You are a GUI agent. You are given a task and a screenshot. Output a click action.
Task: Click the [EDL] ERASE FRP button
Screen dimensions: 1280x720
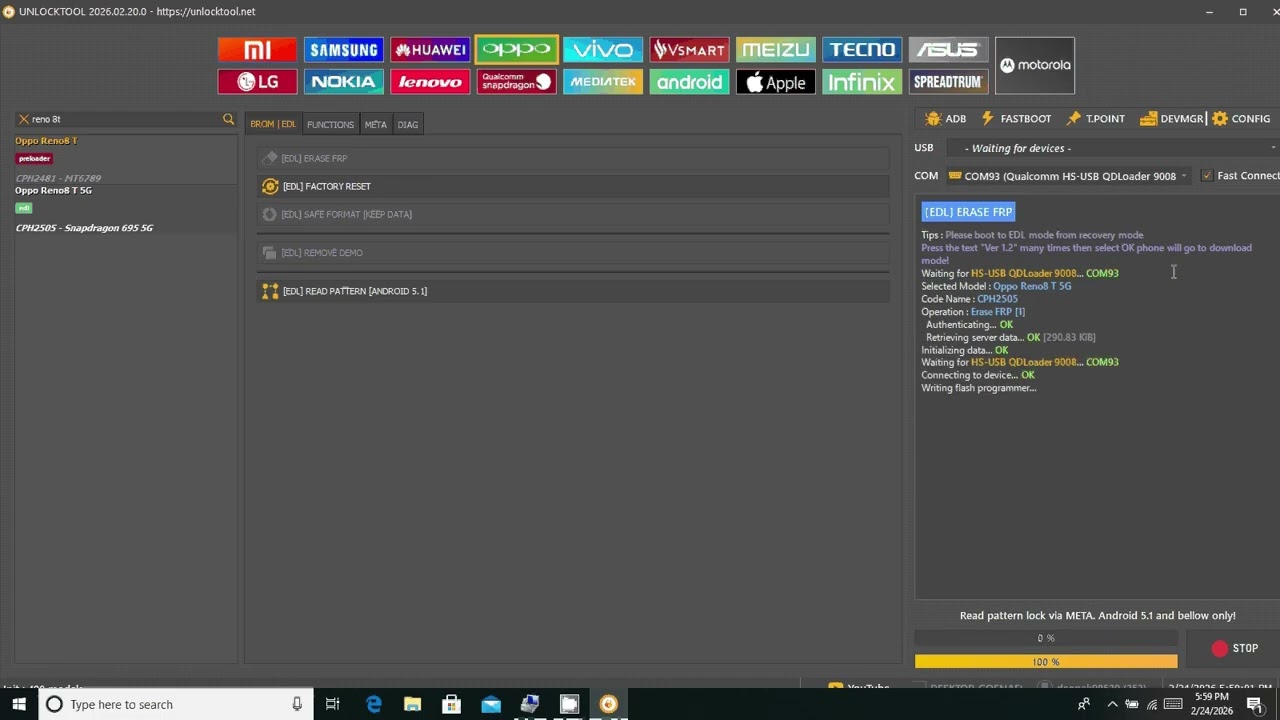(572, 158)
